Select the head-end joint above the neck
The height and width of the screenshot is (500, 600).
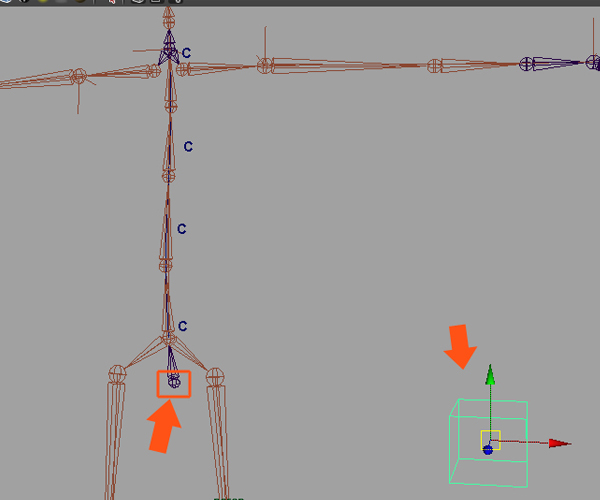[x=169, y=21]
